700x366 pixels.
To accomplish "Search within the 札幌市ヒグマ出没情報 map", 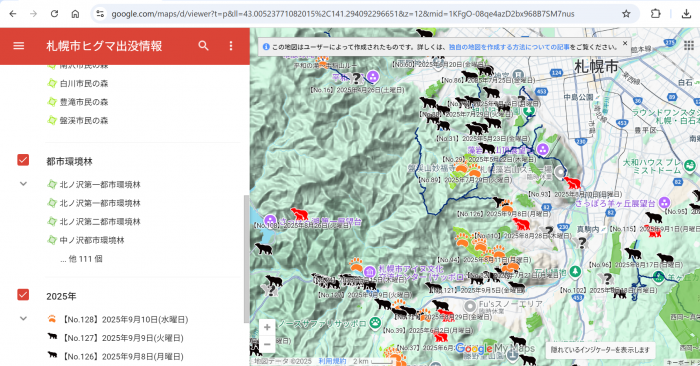I will 204,46.
